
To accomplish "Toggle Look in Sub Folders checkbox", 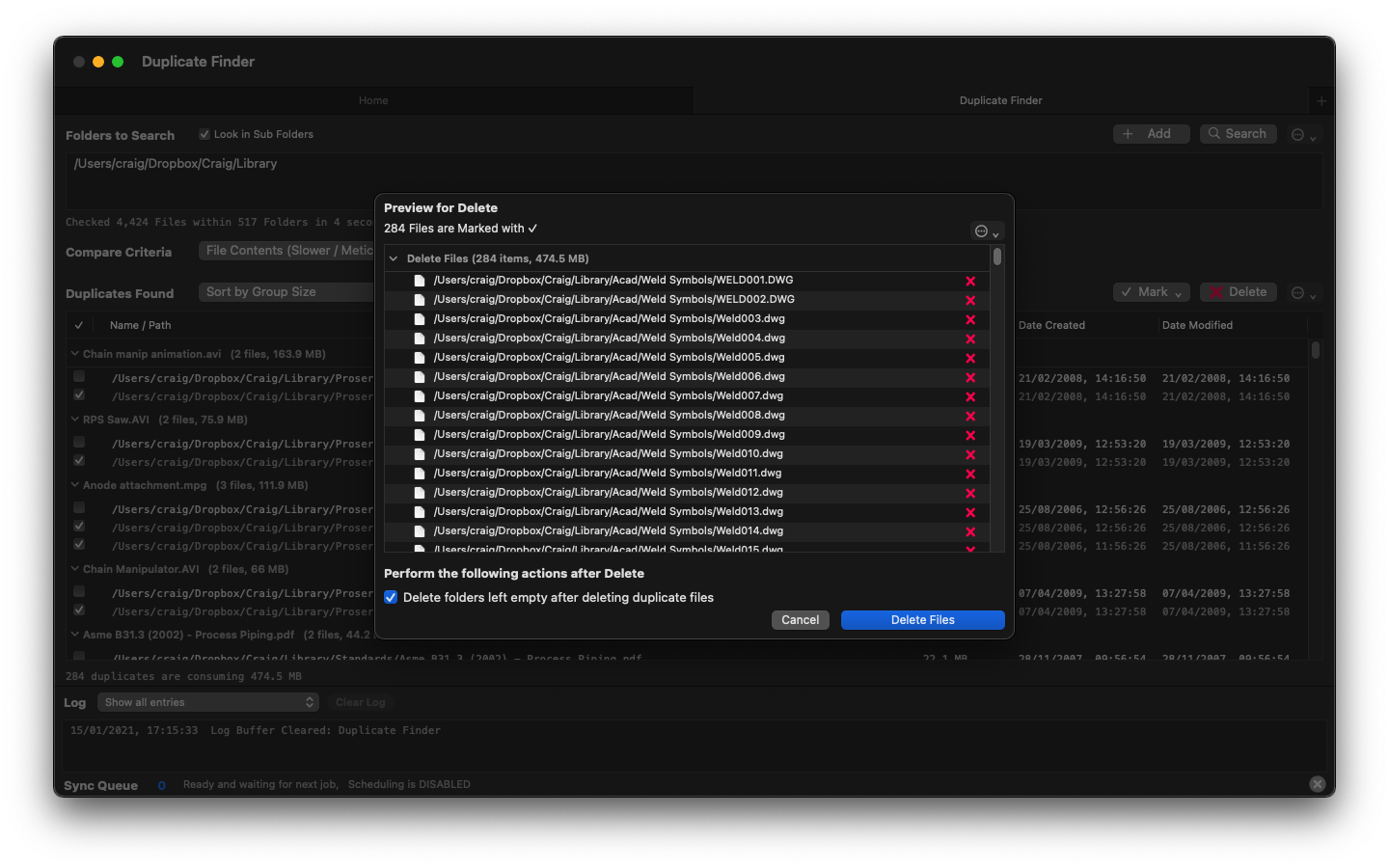I will [x=204, y=134].
